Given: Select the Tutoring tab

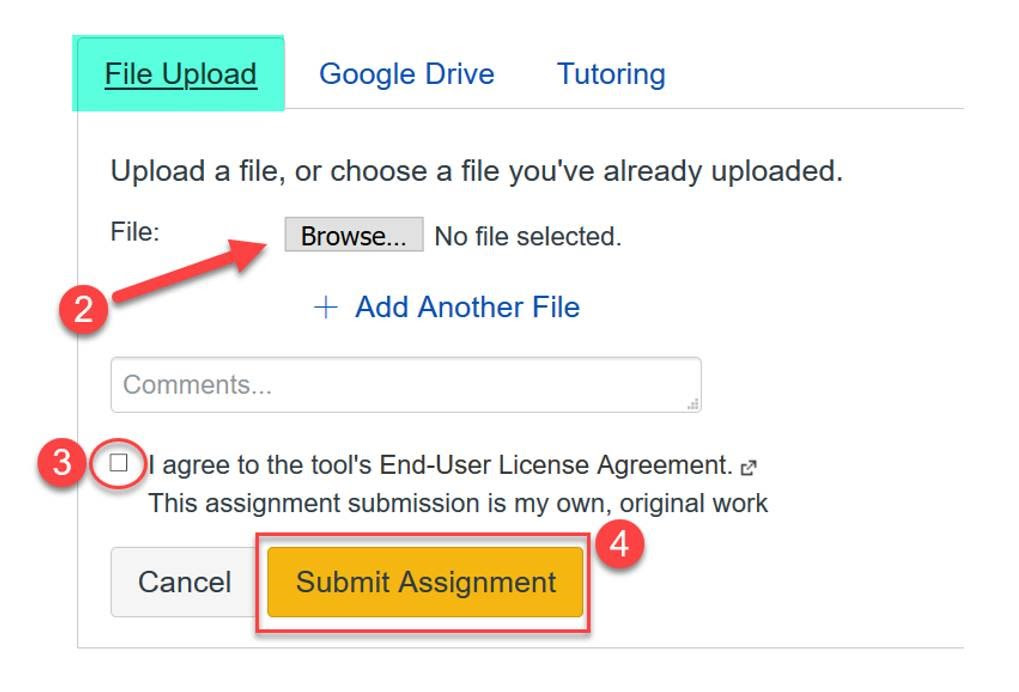Looking at the screenshot, I should pyautogui.click(x=611, y=73).
